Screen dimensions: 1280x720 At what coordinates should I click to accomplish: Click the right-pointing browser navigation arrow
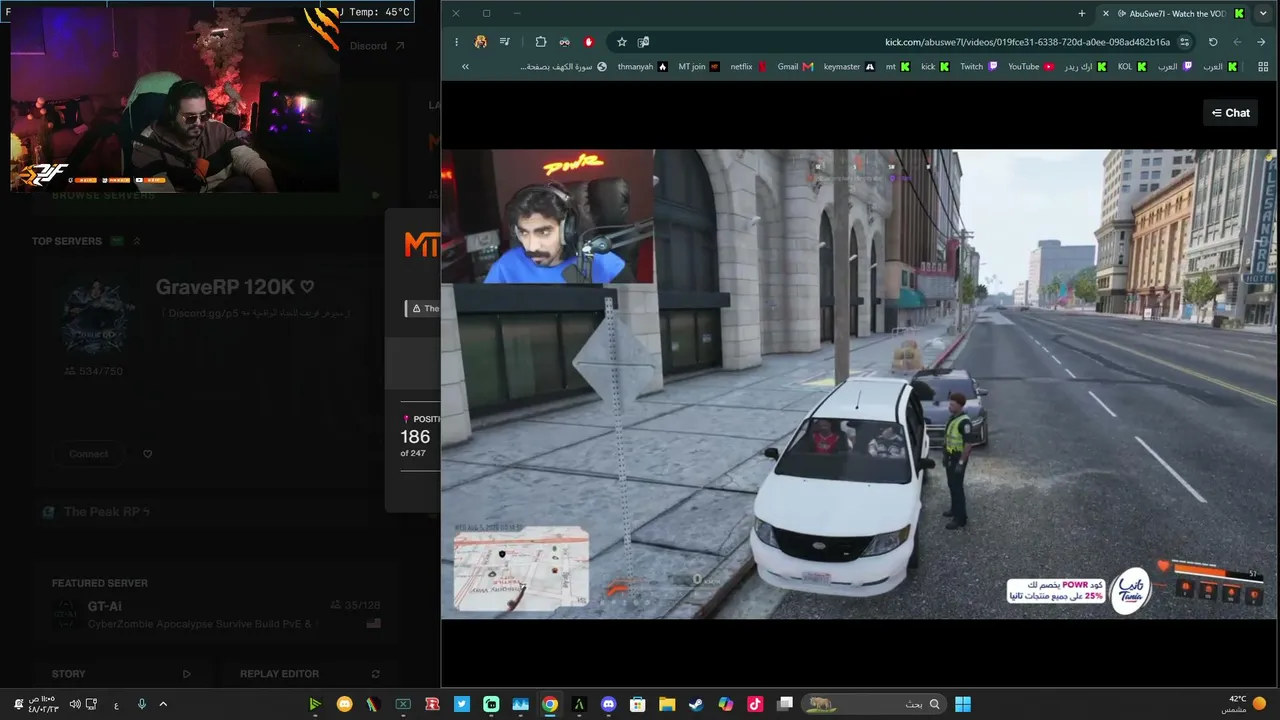(1263, 42)
